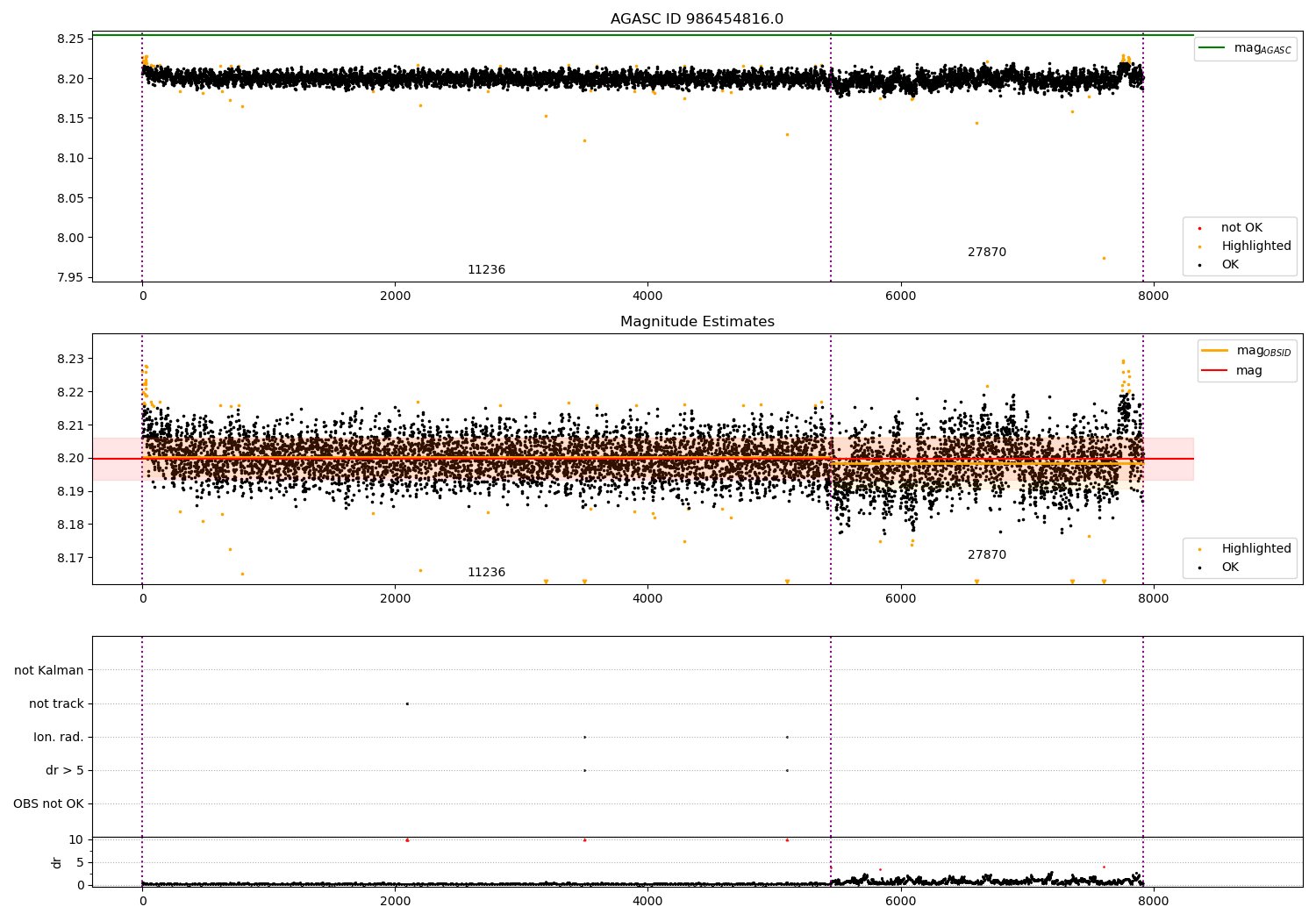Click the mag AGASC legend entry
The image size is (1316, 921).
1245,48
